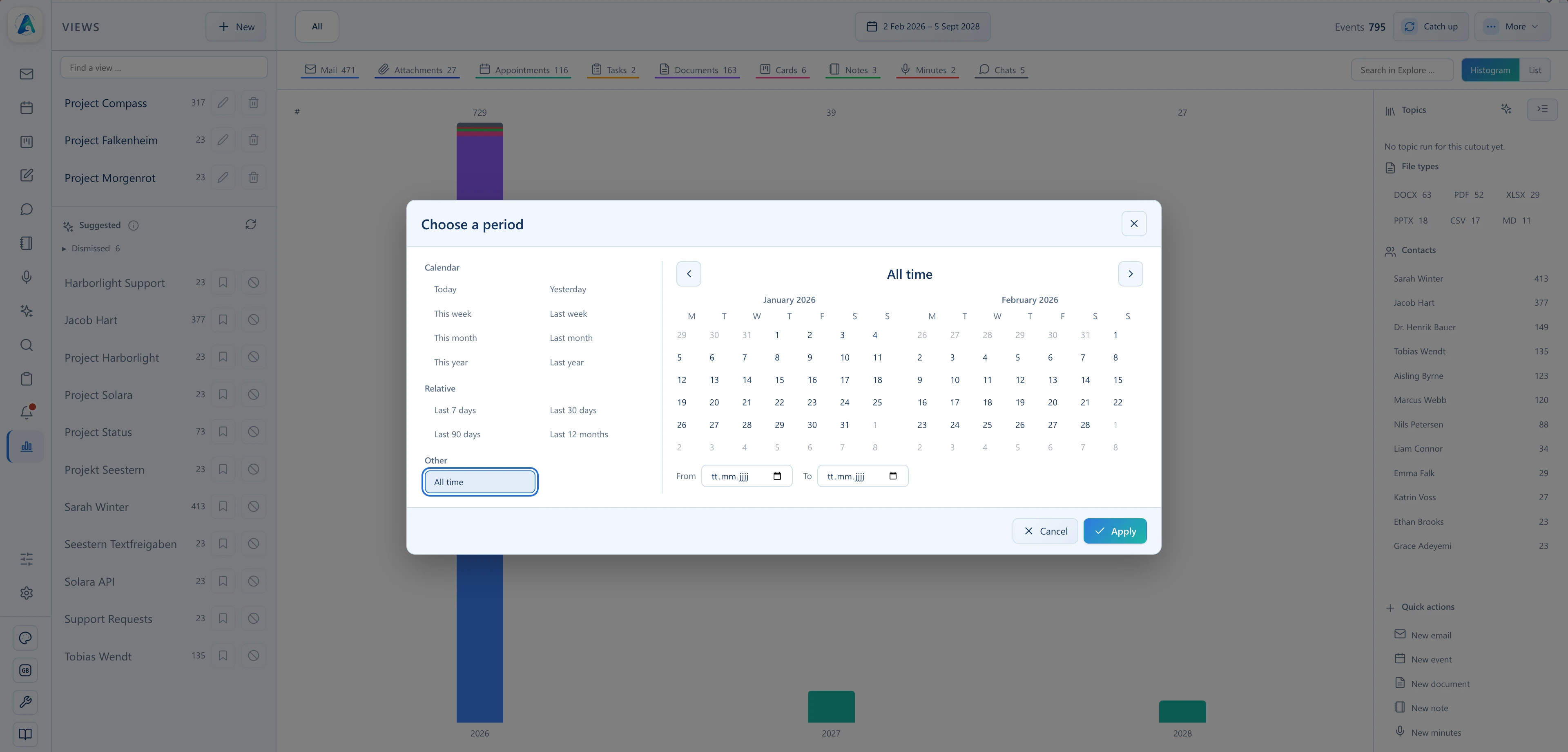Click the New view button
This screenshot has height=752, width=1568.
[236, 27]
